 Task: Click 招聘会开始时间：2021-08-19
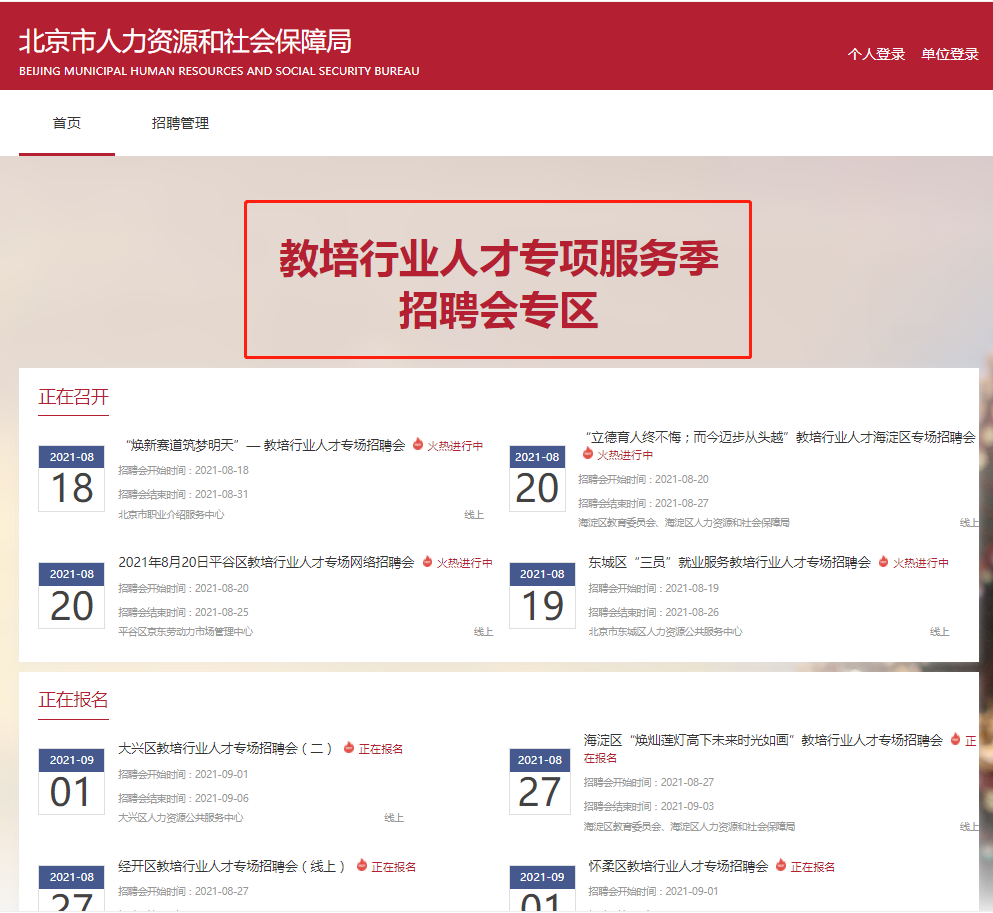click(654, 588)
